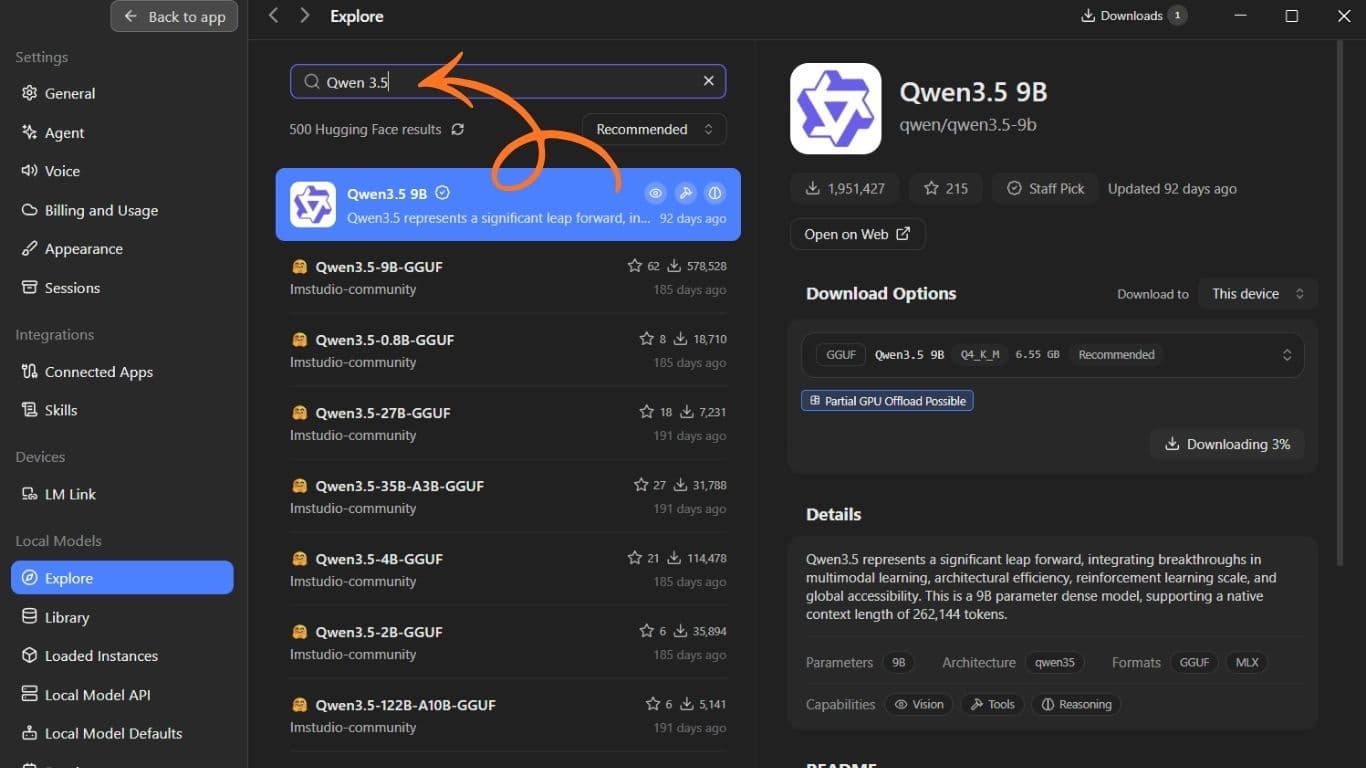Click the Vision capability tag
1366x768 pixels.
919,704
